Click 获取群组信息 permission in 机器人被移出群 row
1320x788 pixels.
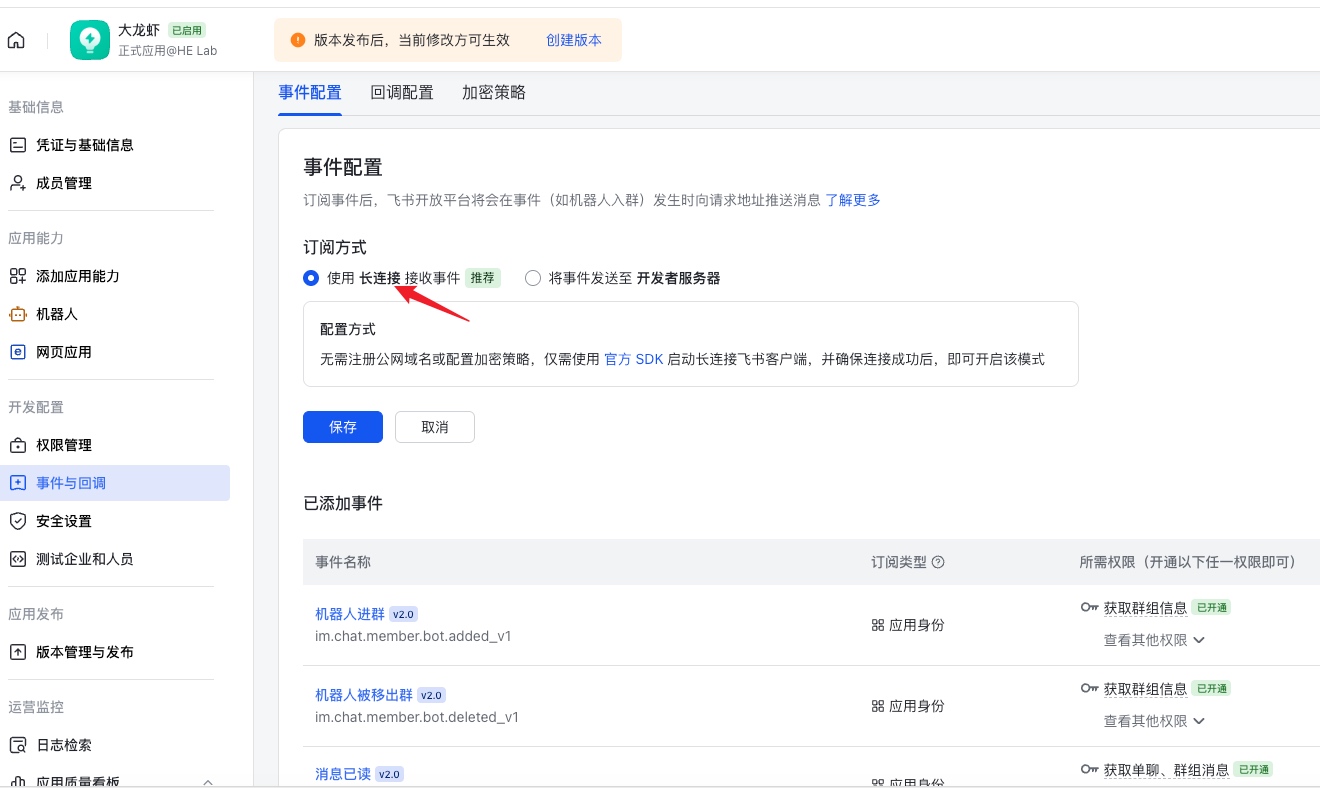[1145, 688]
